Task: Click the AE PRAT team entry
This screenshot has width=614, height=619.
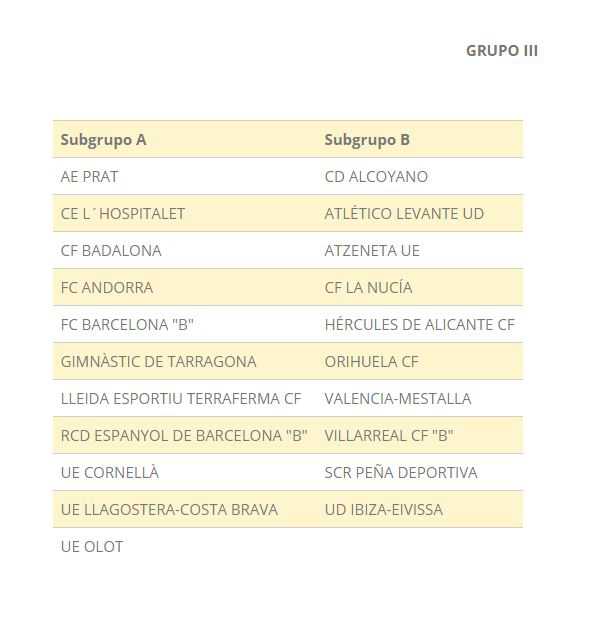Action: [89, 177]
